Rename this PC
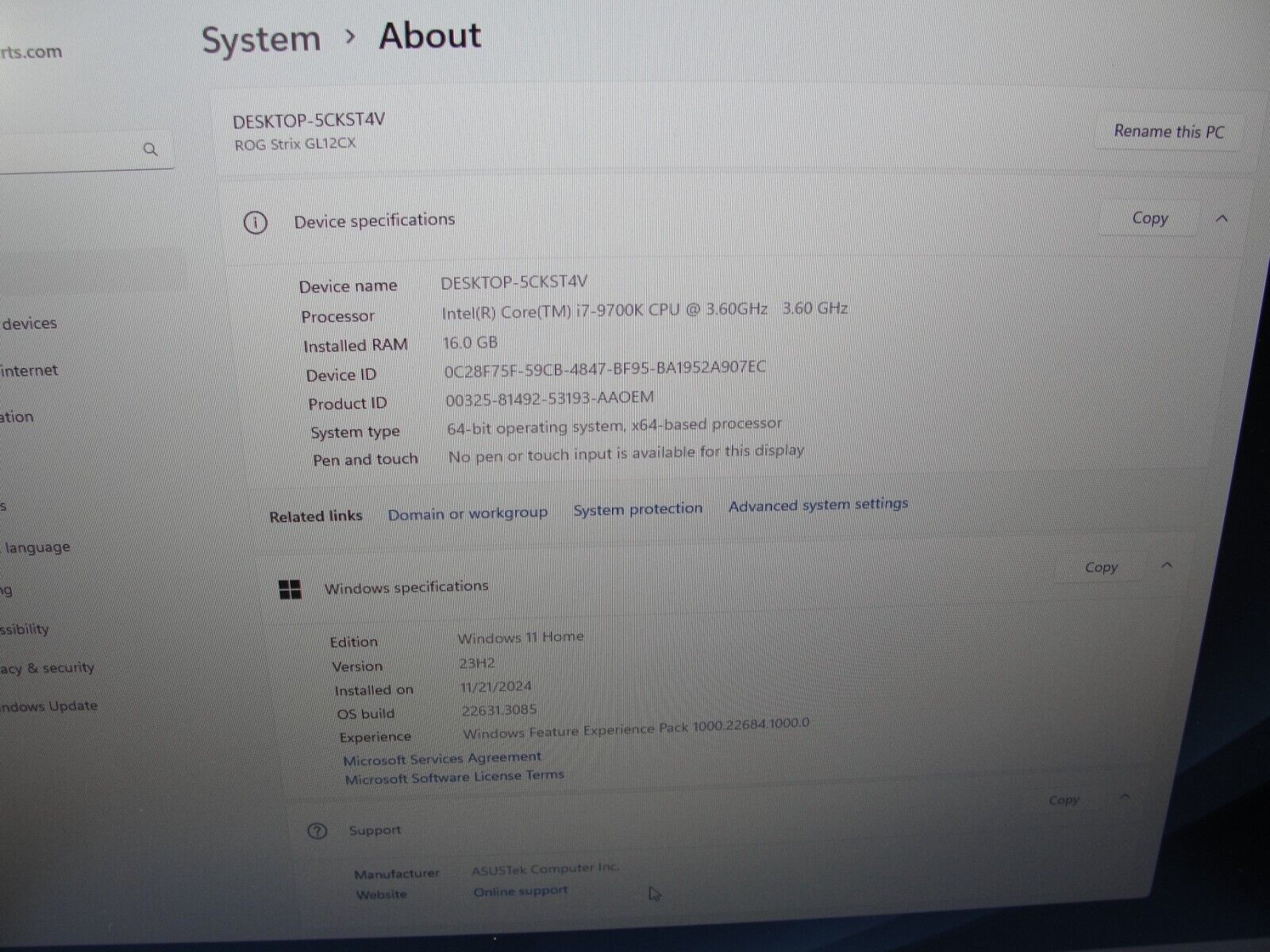This screenshot has height=952, width=1270. point(1168,132)
